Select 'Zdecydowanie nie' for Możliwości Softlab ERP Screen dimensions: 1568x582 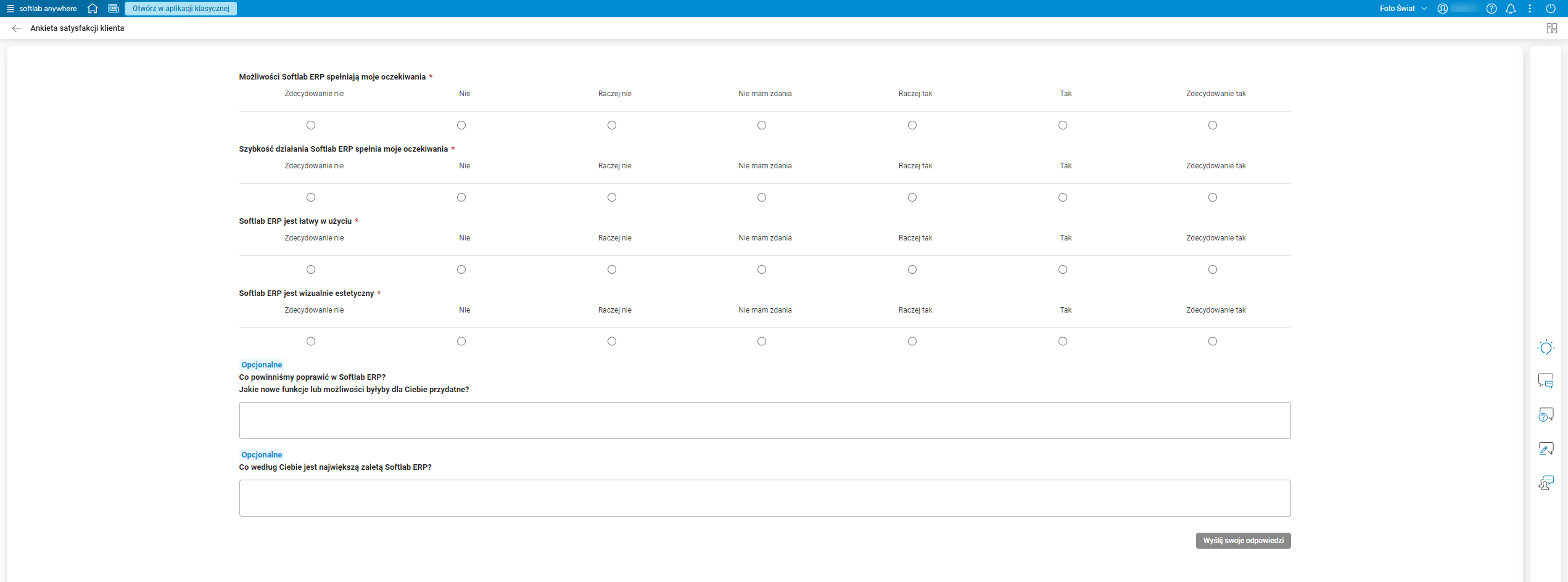tap(311, 125)
